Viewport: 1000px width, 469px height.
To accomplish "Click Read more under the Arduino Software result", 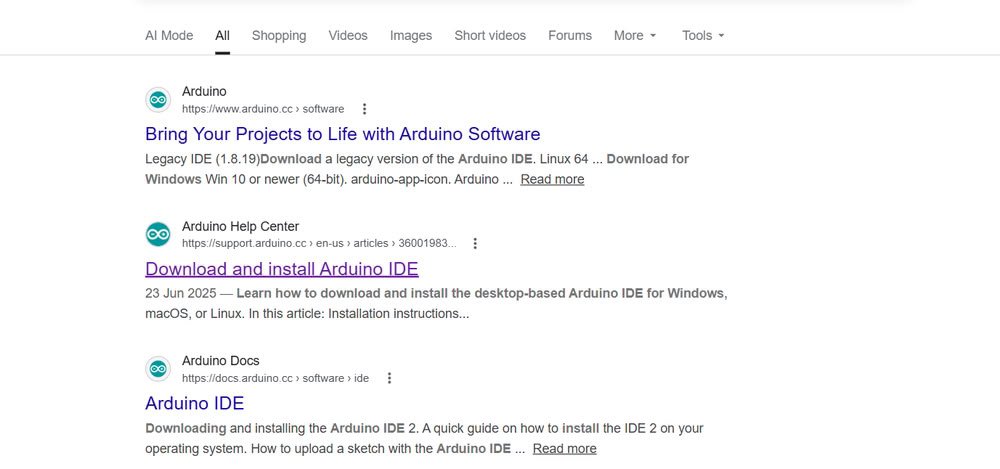I will (552, 179).
